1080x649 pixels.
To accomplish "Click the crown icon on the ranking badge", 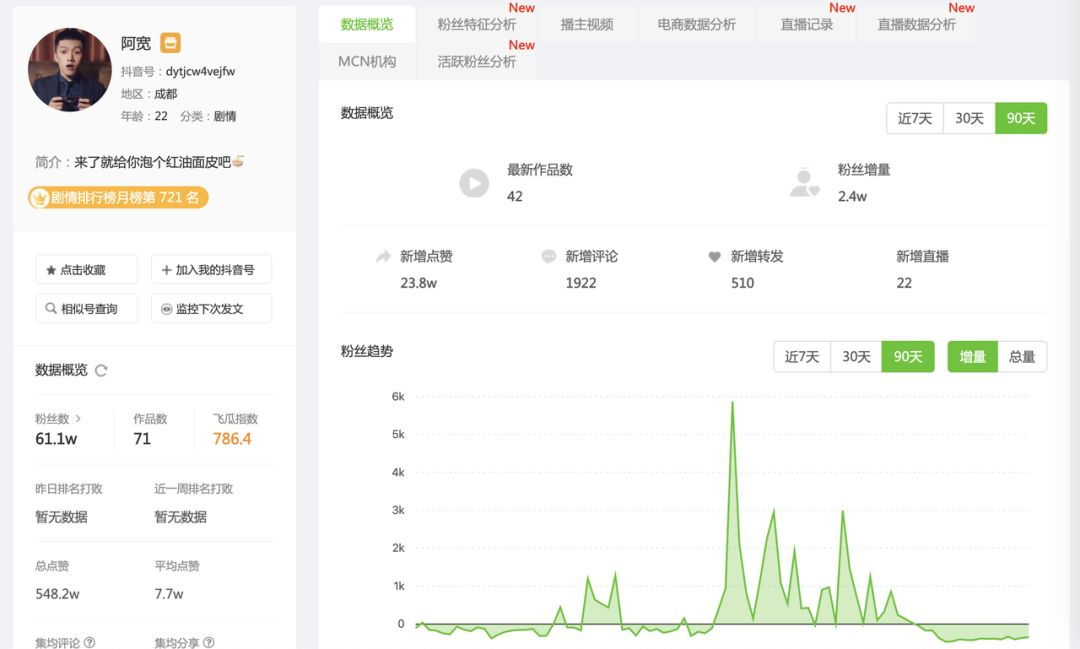I will pos(40,198).
